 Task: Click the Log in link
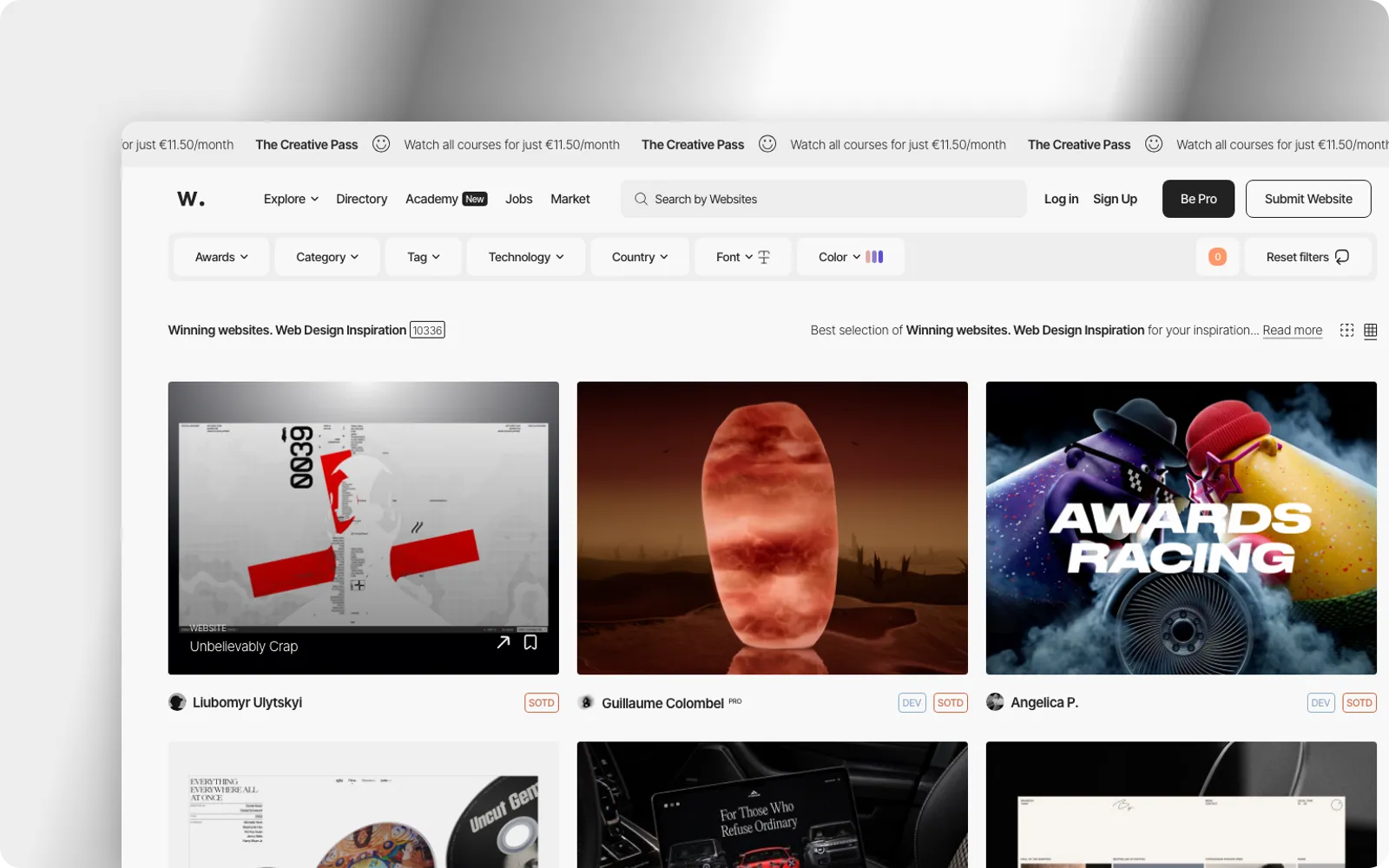click(x=1061, y=199)
